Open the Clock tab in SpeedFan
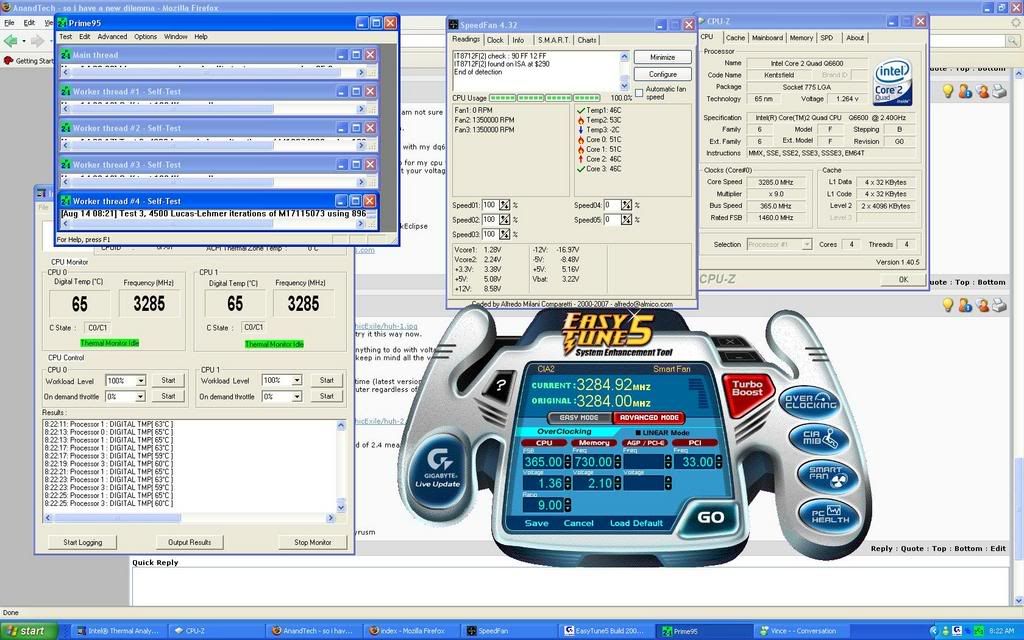This screenshot has width=1024, height=640. tap(495, 40)
